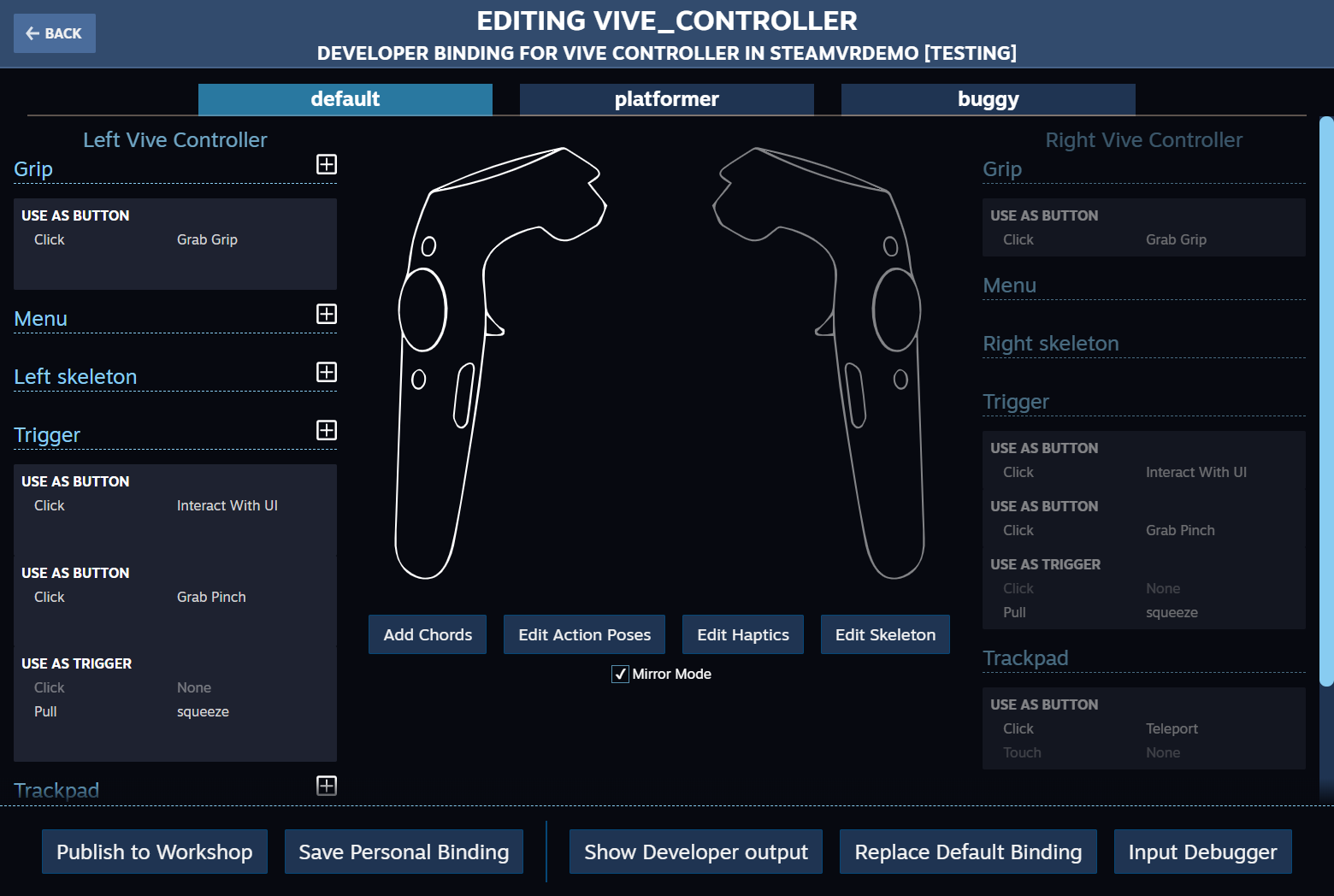Select right Trigger 'Grab Pinch' action
This screenshot has height=896, width=1334.
(x=1180, y=530)
